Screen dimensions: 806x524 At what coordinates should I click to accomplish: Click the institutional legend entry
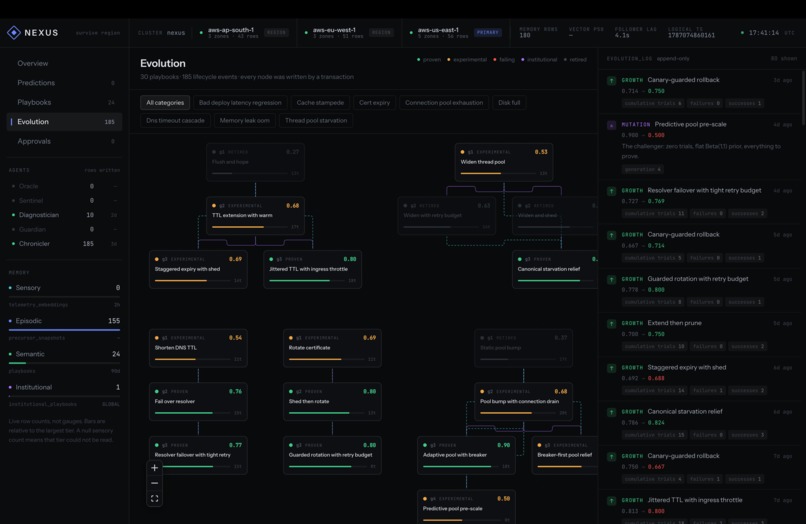[x=539, y=60]
